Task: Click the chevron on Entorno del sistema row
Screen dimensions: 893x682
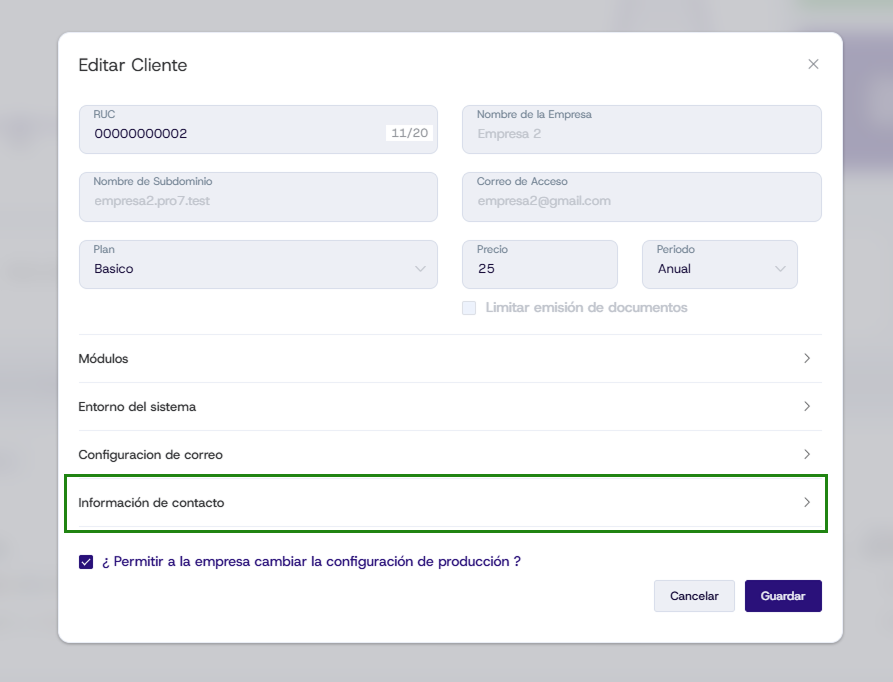Action: click(x=806, y=406)
